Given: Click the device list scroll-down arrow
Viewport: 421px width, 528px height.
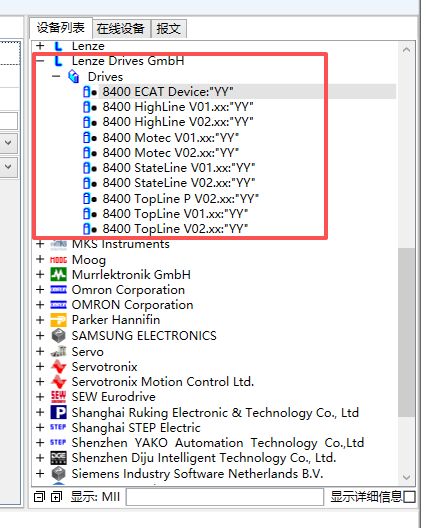Looking at the screenshot, I should pyautogui.click(x=406, y=477).
